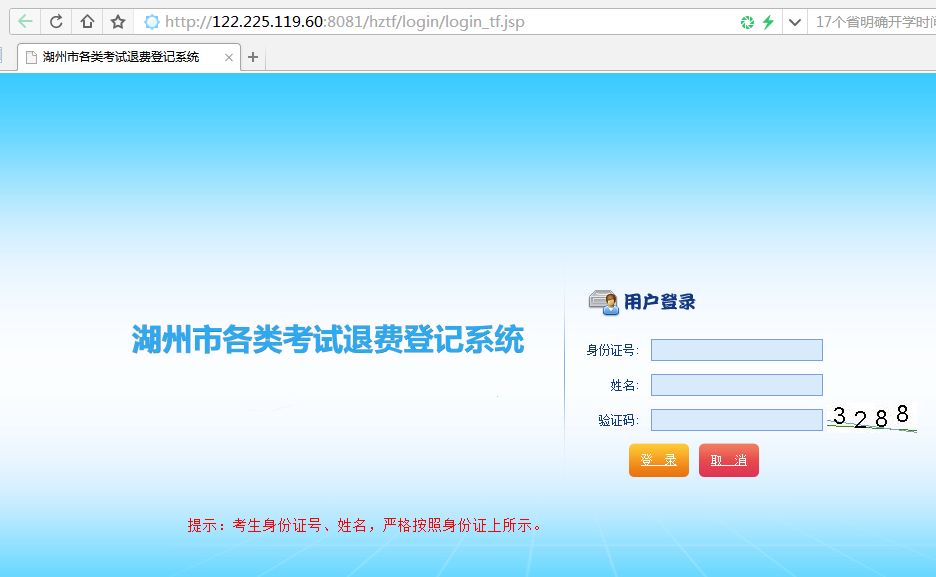Bookmark this page with the star icon
The height and width of the screenshot is (577, 936).
(x=118, y=22)
